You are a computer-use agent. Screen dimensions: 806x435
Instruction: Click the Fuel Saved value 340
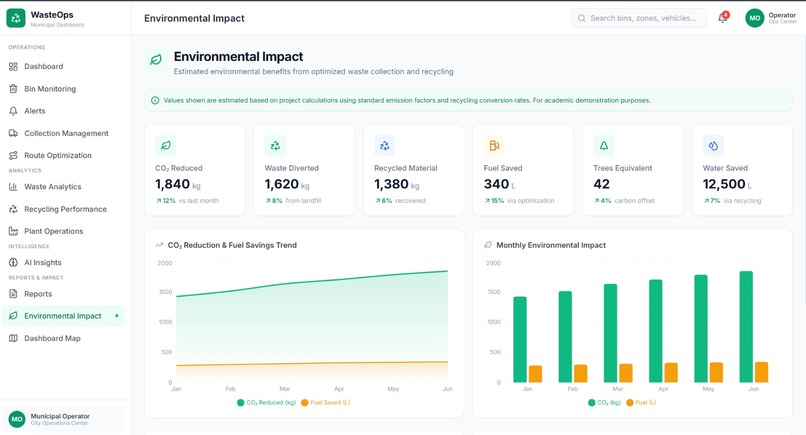(x=497, y=184)
